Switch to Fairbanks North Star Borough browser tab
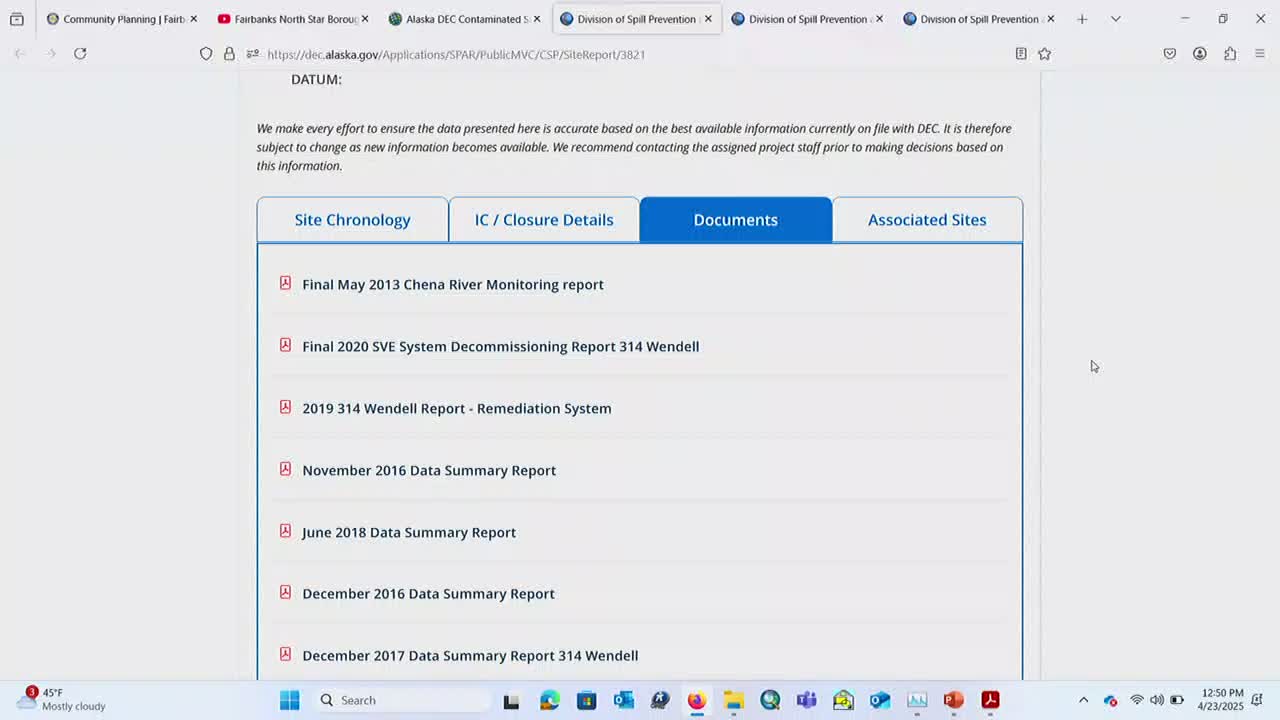1280x720 pixels. [287, 19]
